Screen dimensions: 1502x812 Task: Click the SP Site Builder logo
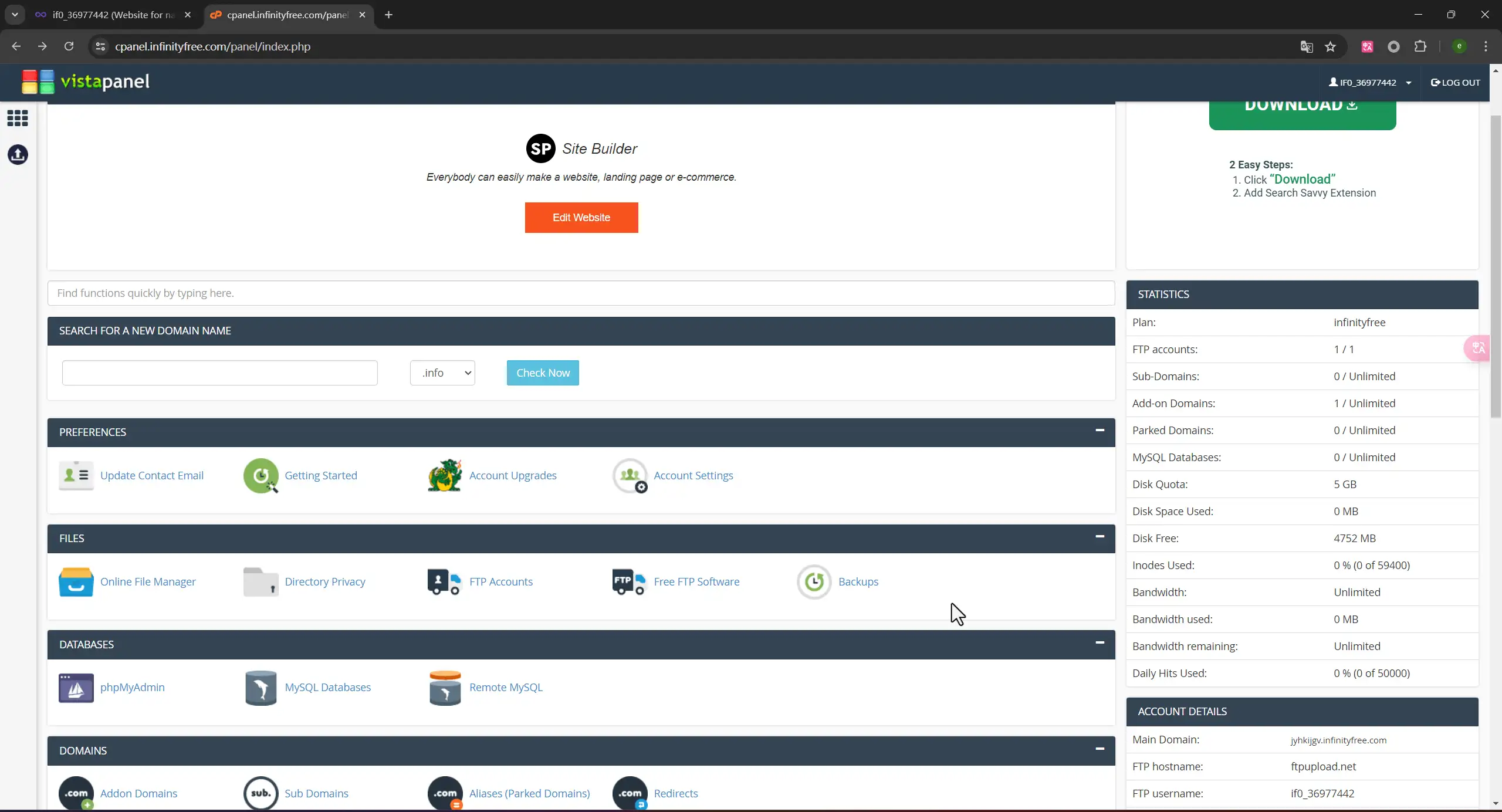click(540, 148)
